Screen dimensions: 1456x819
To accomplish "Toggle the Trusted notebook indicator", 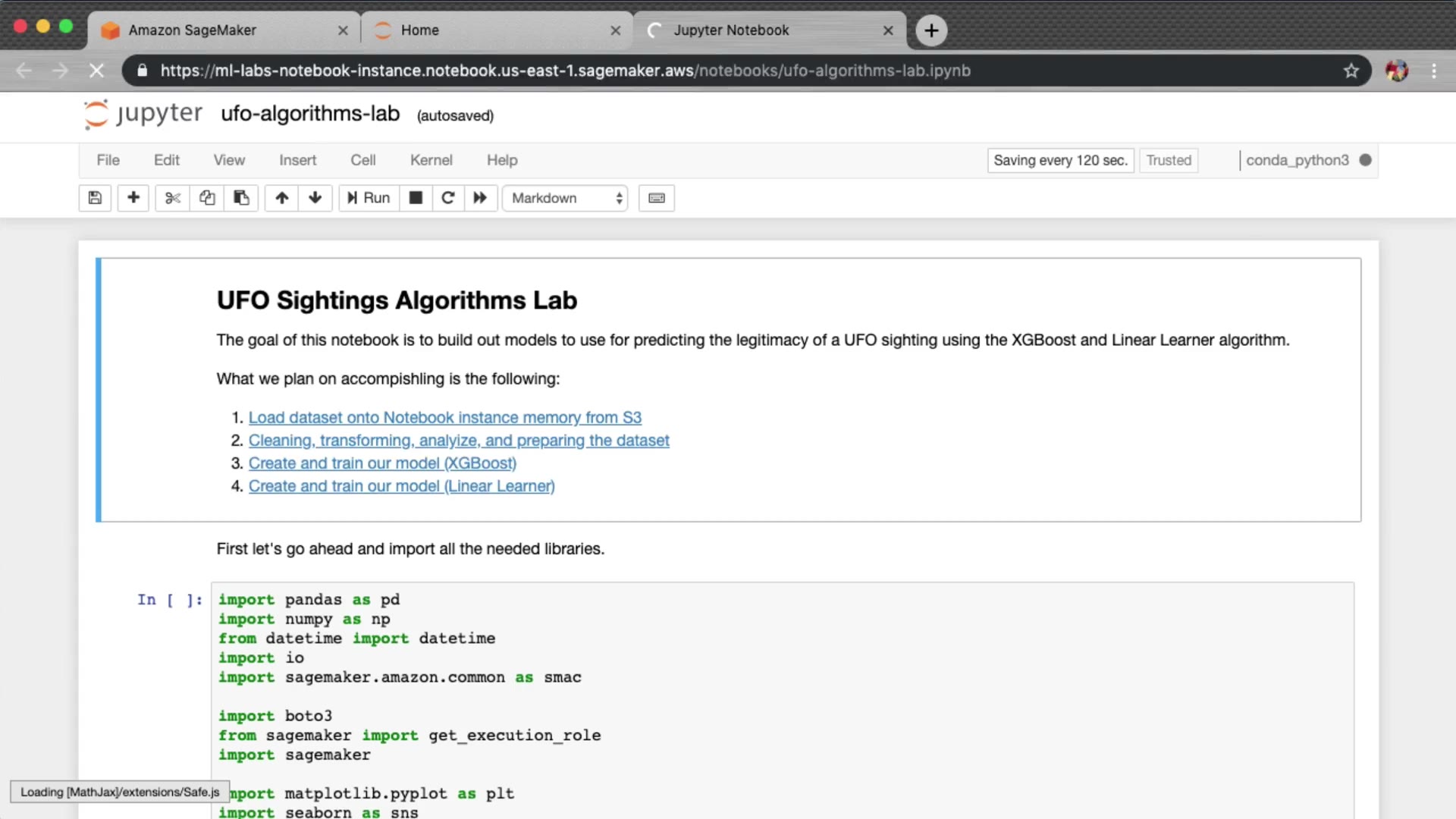I will coord(1169,160).
